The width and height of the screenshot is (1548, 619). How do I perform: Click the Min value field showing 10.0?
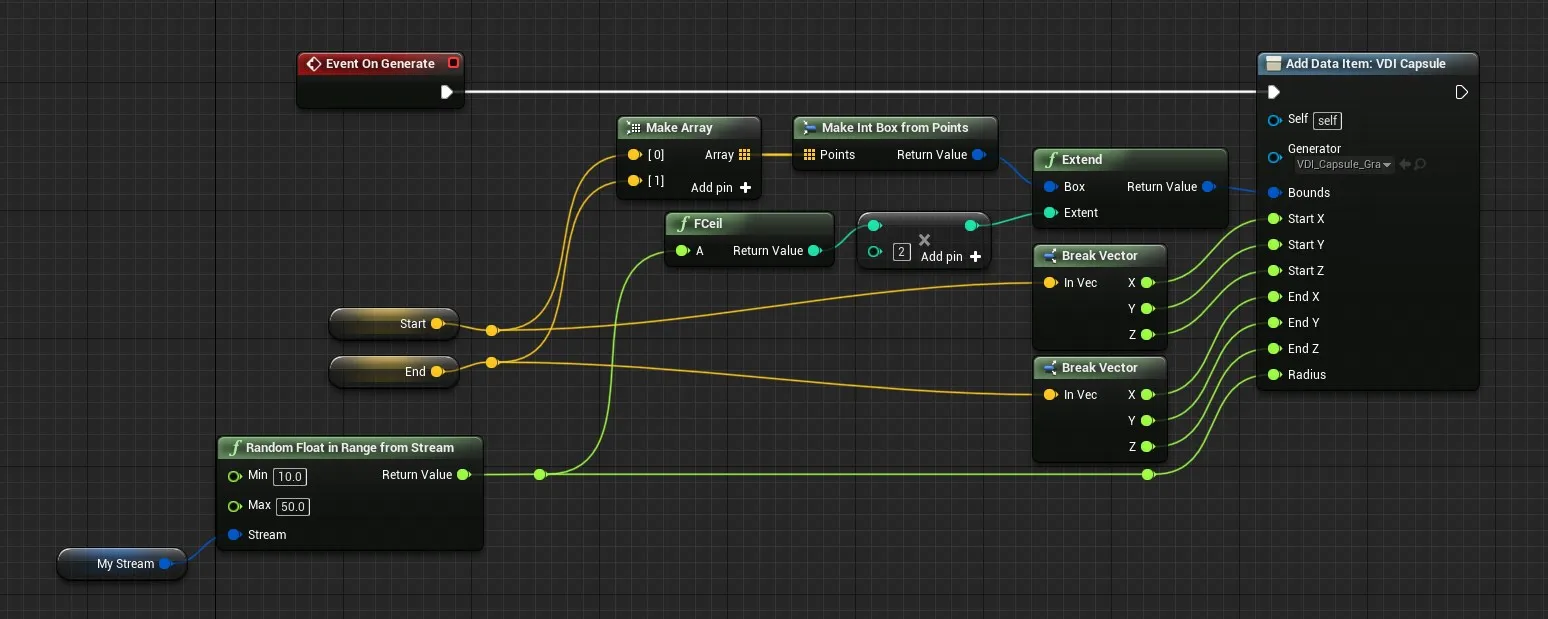click(290, 476)
